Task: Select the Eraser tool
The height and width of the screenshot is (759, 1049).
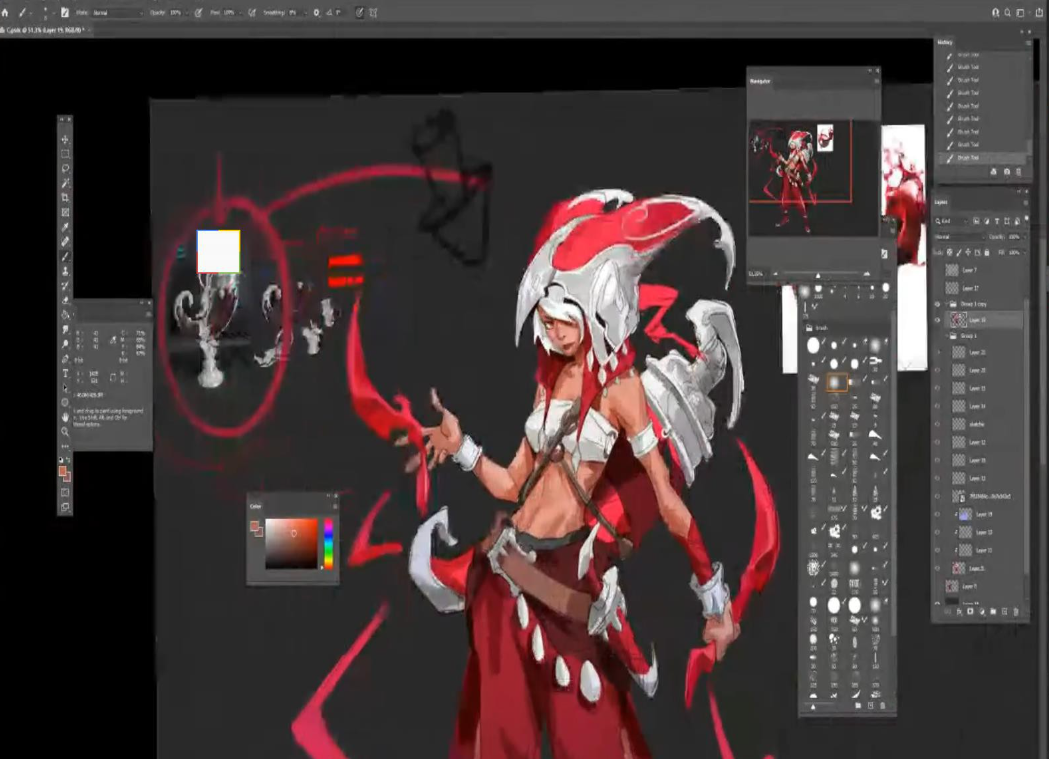Action: coord(65,301)
